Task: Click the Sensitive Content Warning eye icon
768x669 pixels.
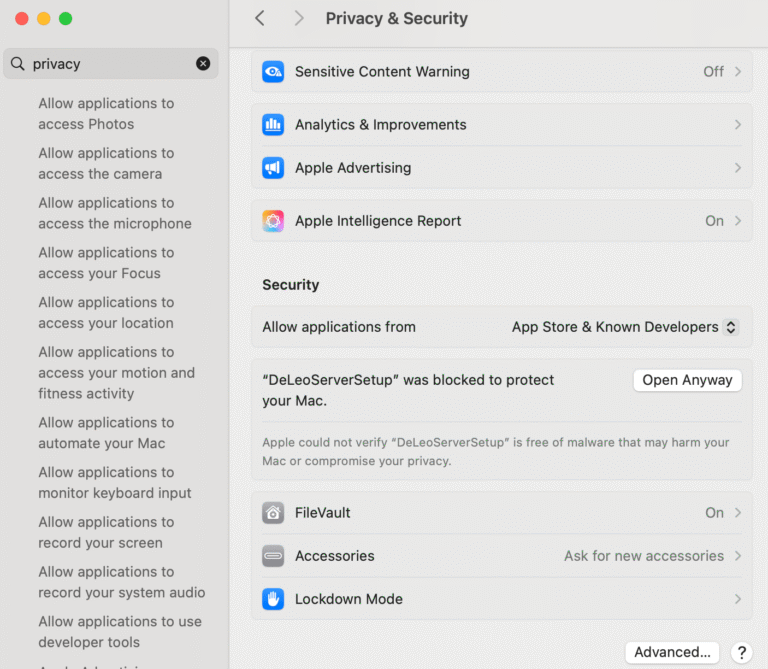Action: coord(273,72)
